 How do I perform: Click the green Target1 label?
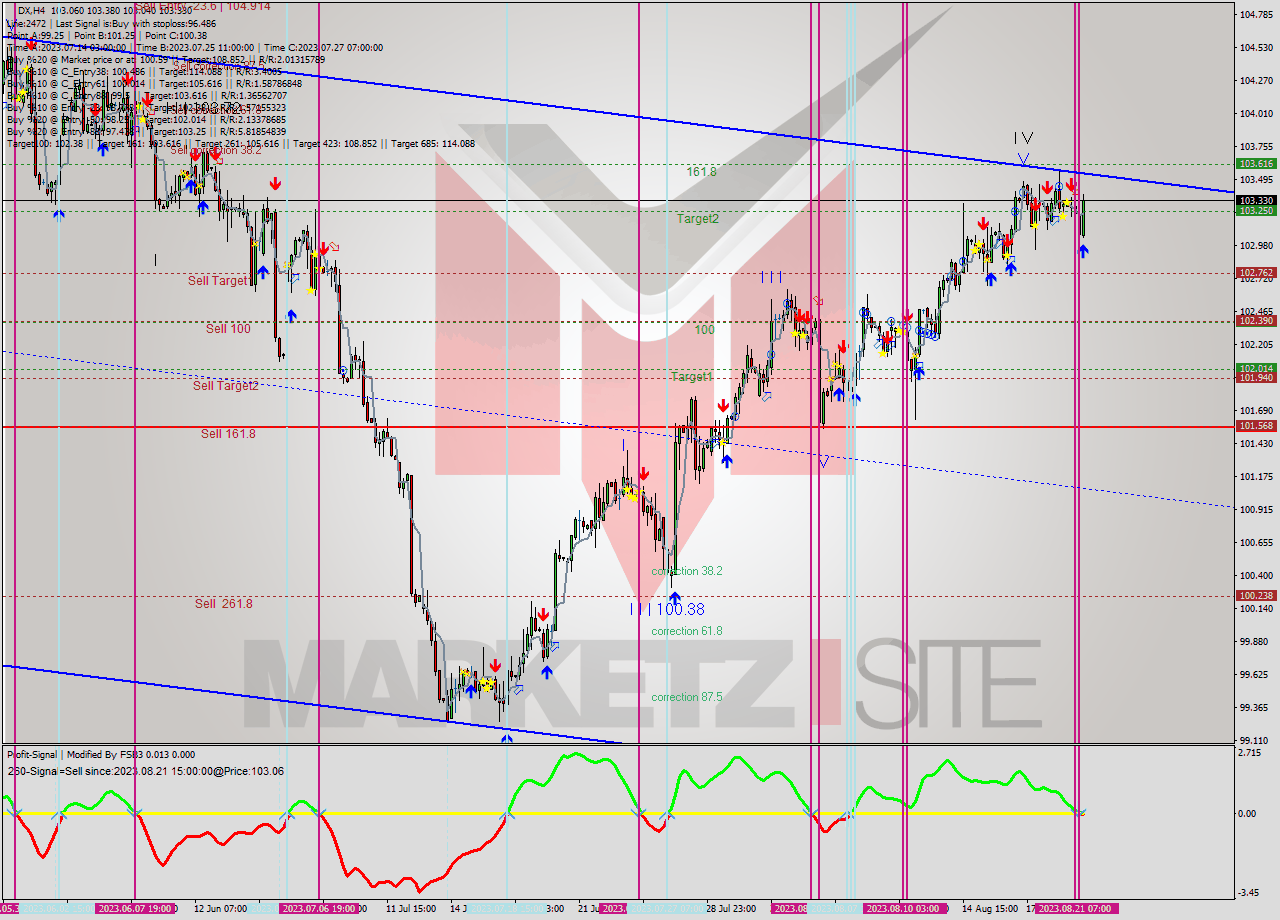tap(692, 377)
